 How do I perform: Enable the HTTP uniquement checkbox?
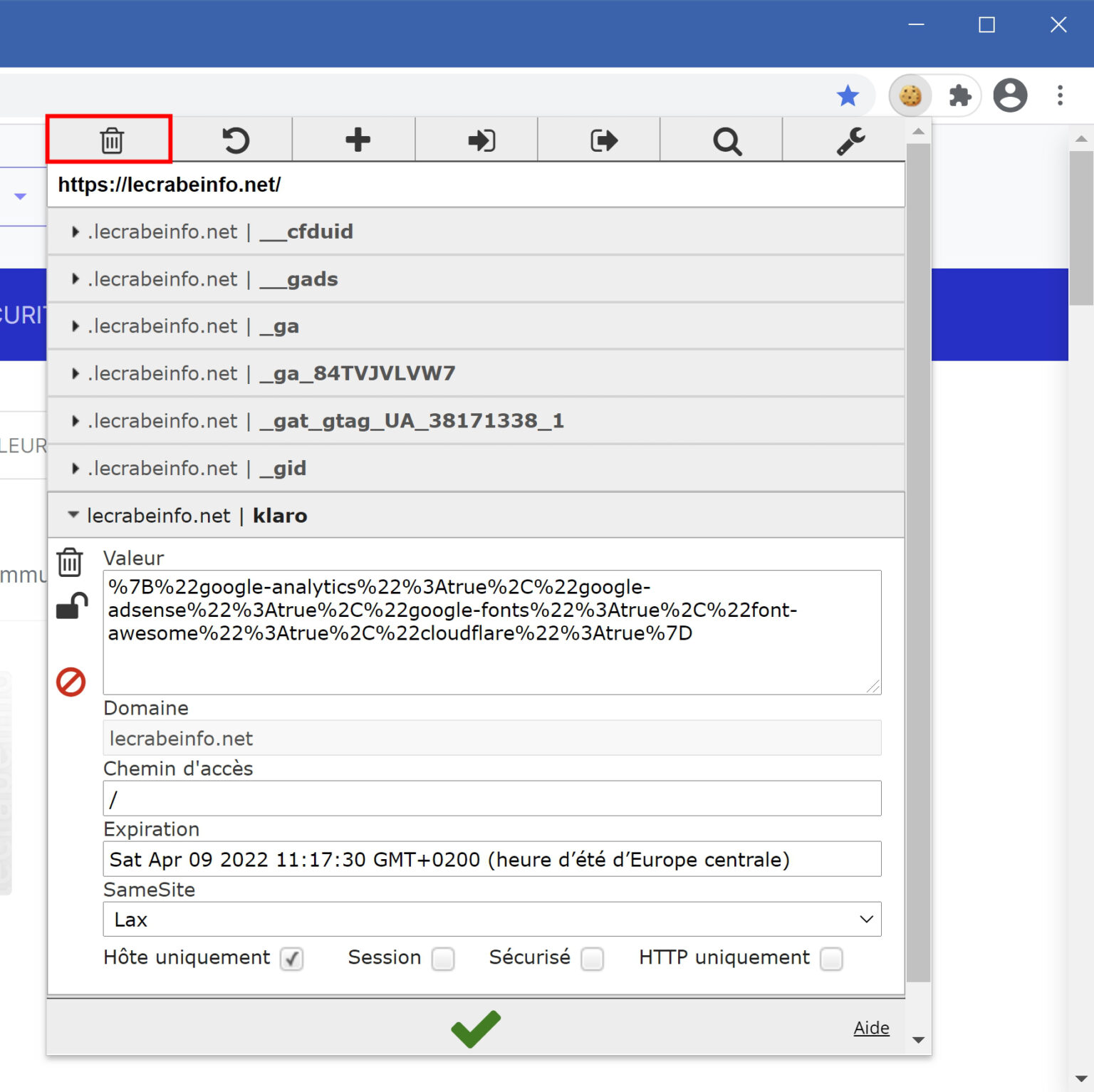click(831, 959)
